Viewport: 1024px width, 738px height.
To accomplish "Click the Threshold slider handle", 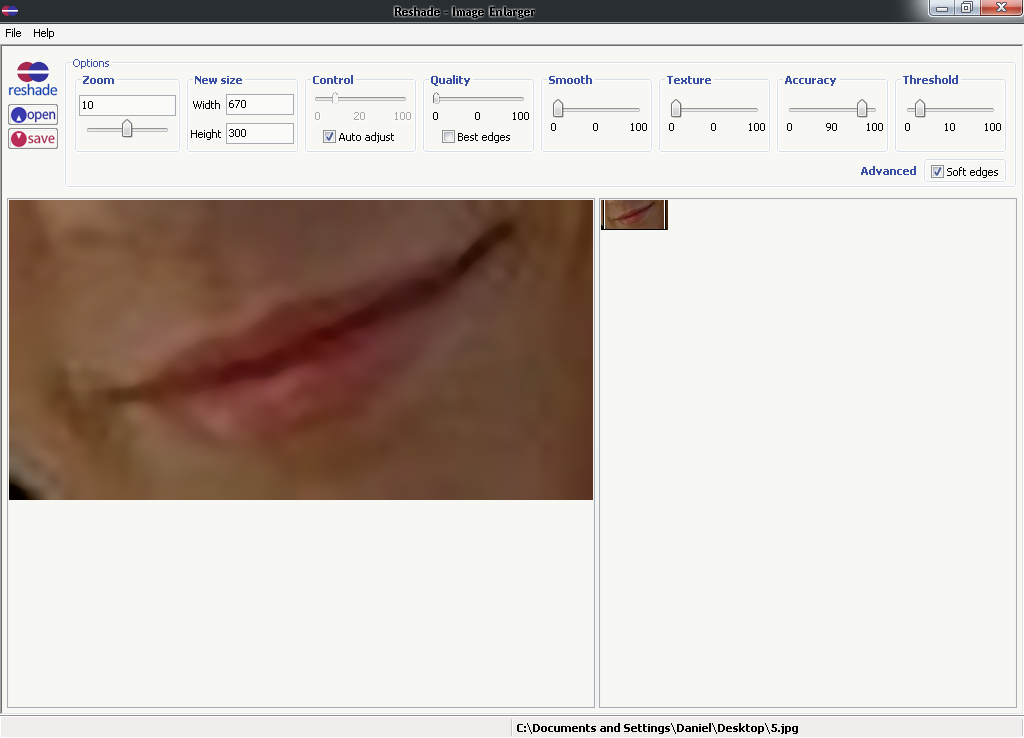I will coord(920,108).
